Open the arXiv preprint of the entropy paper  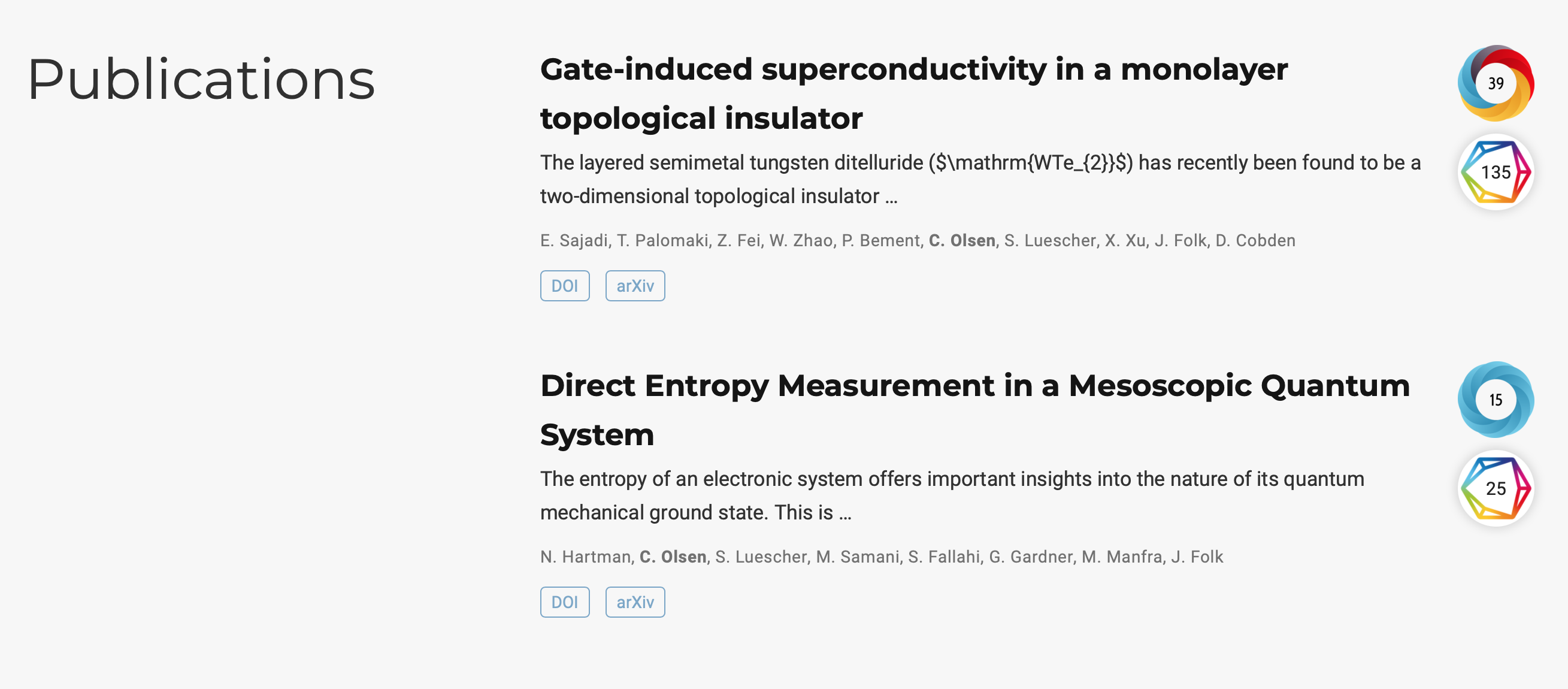[x=635, y=602]
